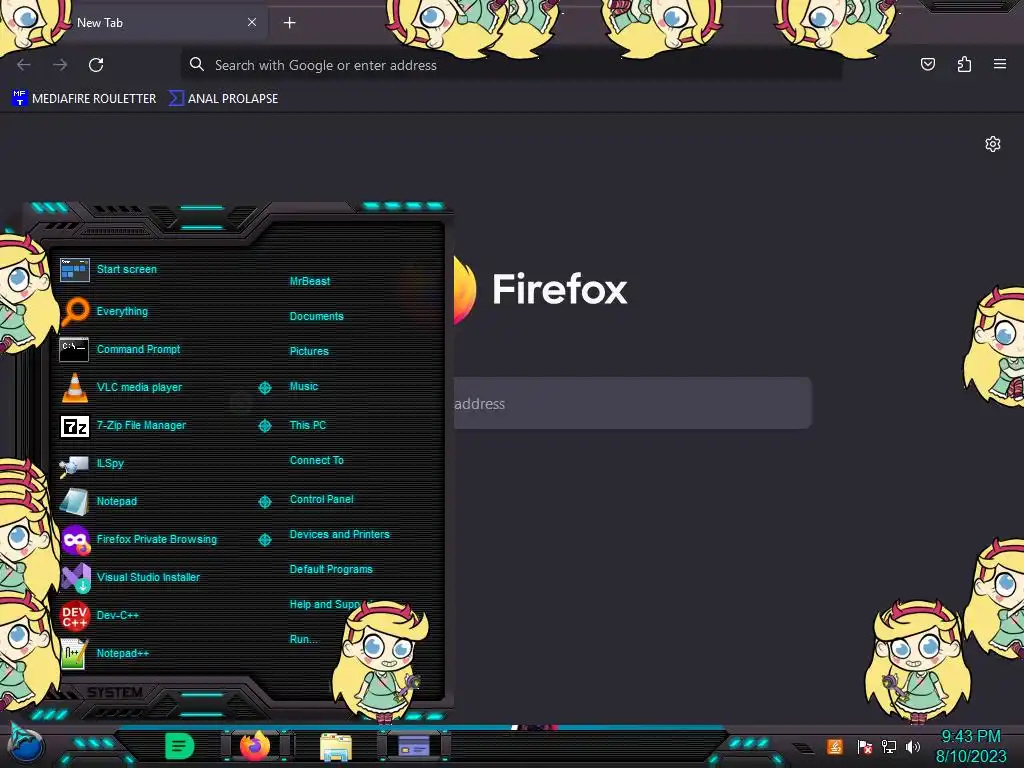Image resolution: width=1024 pixels, height=768 pixels.
Task: Expand jump list for 7-Zip File Manager
Action: click(x=264, y=426)
